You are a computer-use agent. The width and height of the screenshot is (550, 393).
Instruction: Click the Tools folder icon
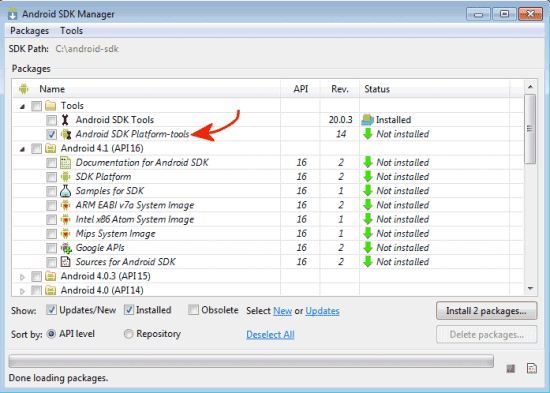51,106
